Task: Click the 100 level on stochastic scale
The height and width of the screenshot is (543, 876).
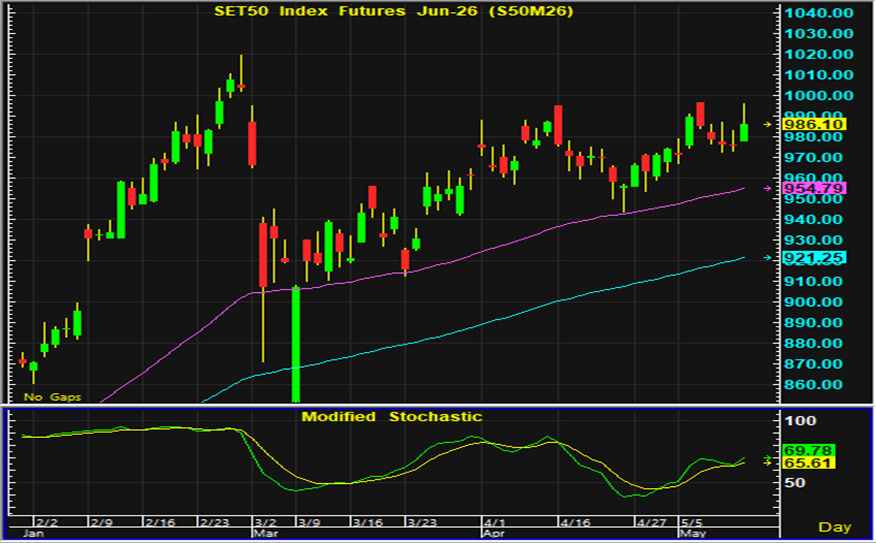Action: (801, 421)
